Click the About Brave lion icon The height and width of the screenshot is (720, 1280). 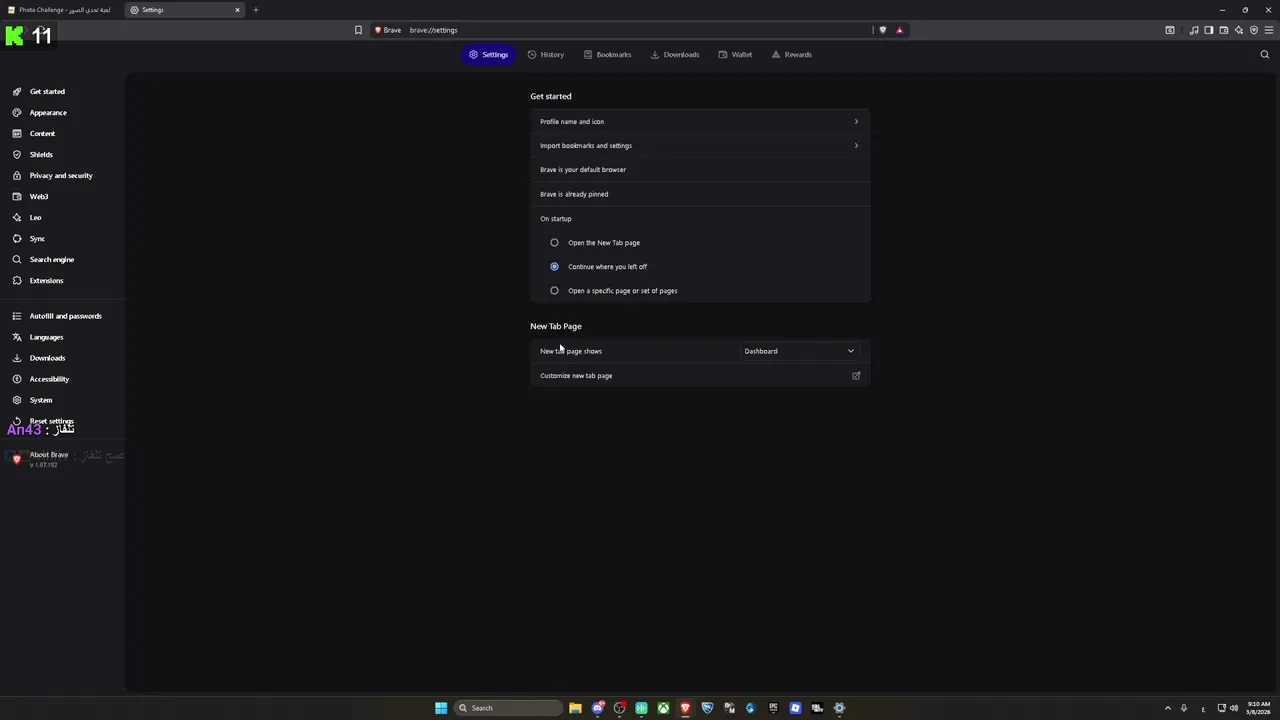(x=17, y=459)
